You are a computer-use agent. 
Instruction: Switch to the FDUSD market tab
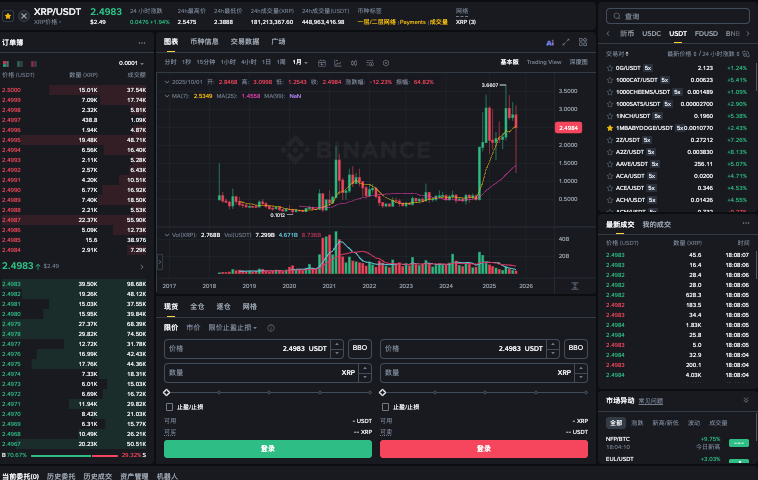coord(706,33)
